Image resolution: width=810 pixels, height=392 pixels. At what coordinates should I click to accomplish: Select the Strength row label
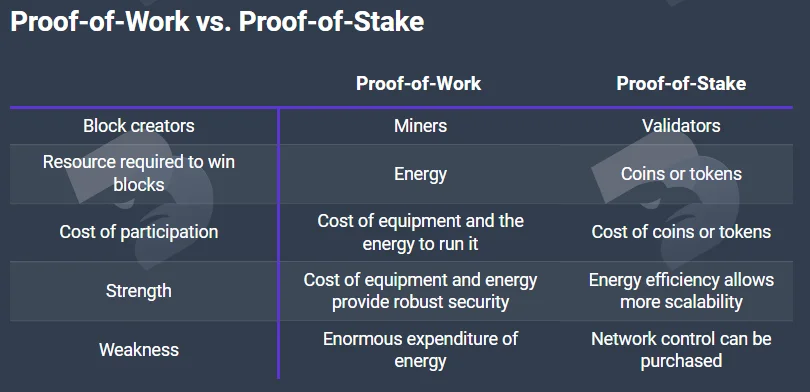coord(138,291)
